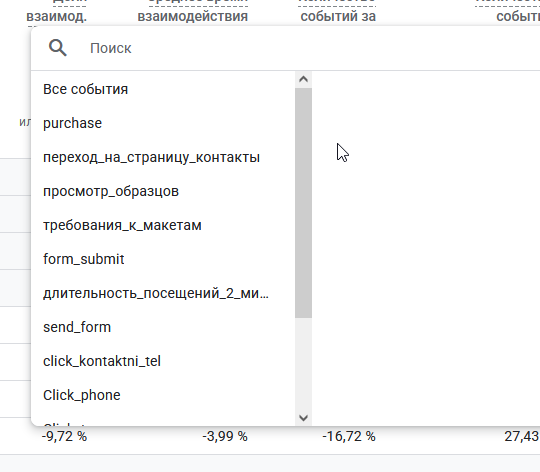Select click_kontaktni_tel event
540x472 pixels.
pyautogui.click(x=102, y=361)
